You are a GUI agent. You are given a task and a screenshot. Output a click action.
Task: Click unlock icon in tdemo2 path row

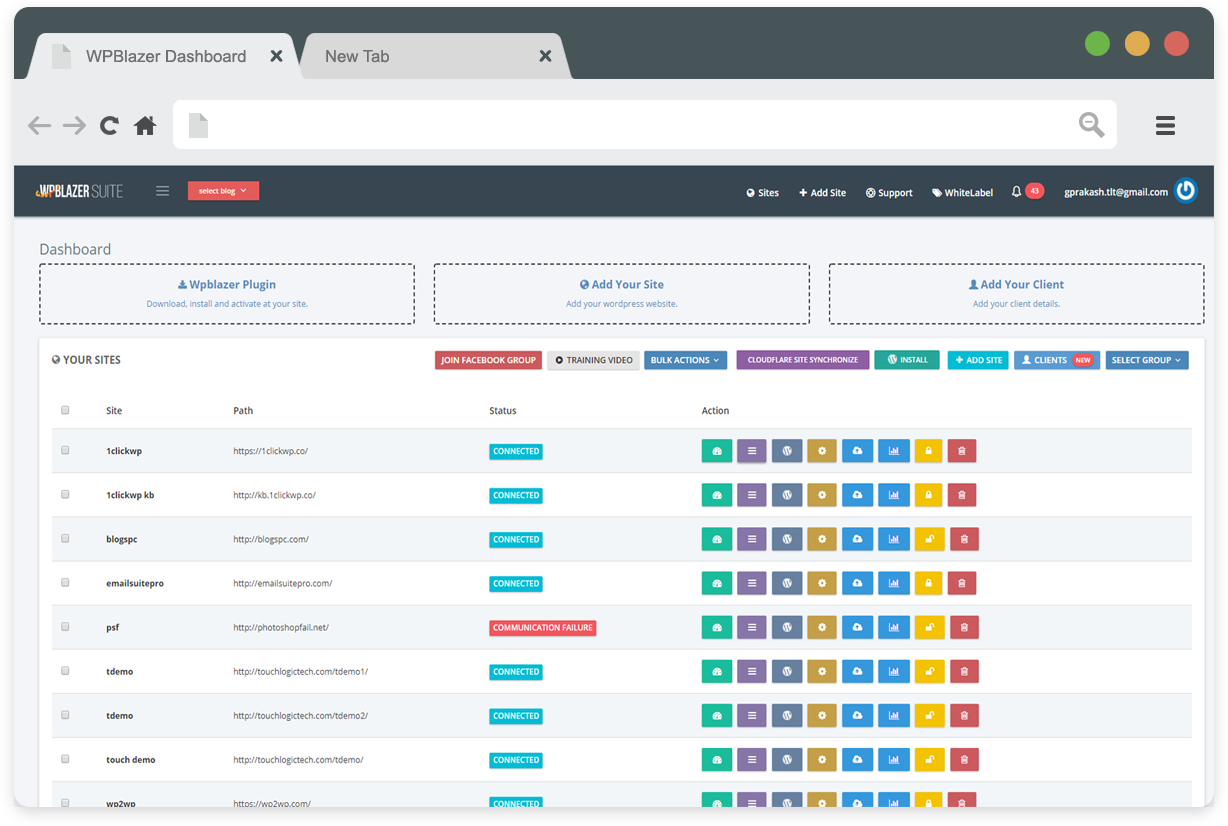pyautogui.click(x=929, y=715)
